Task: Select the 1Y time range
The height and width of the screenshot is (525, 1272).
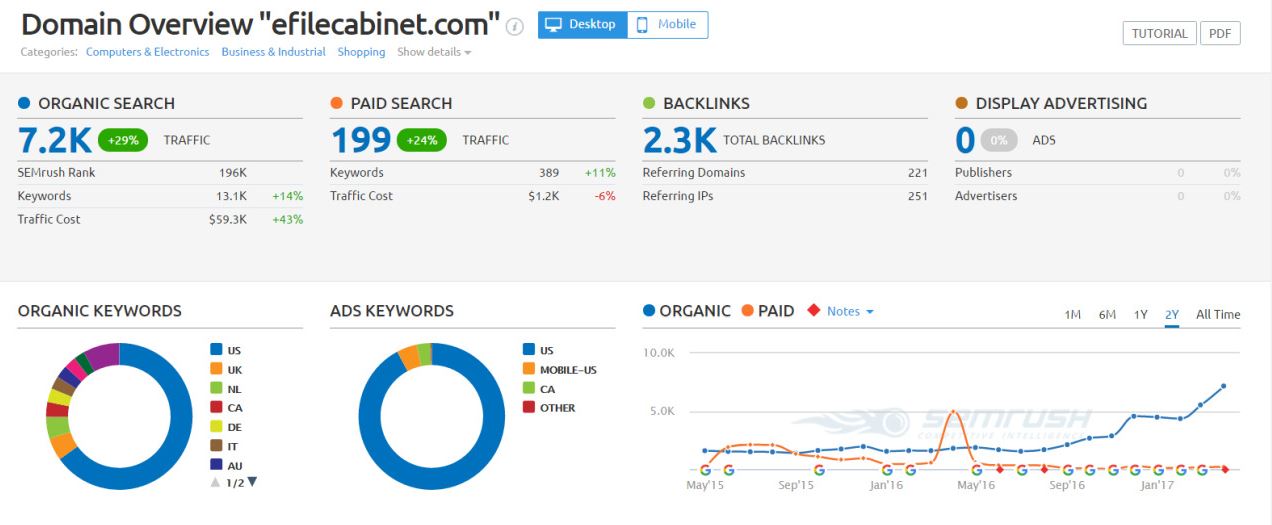Action: point(1140,314)
